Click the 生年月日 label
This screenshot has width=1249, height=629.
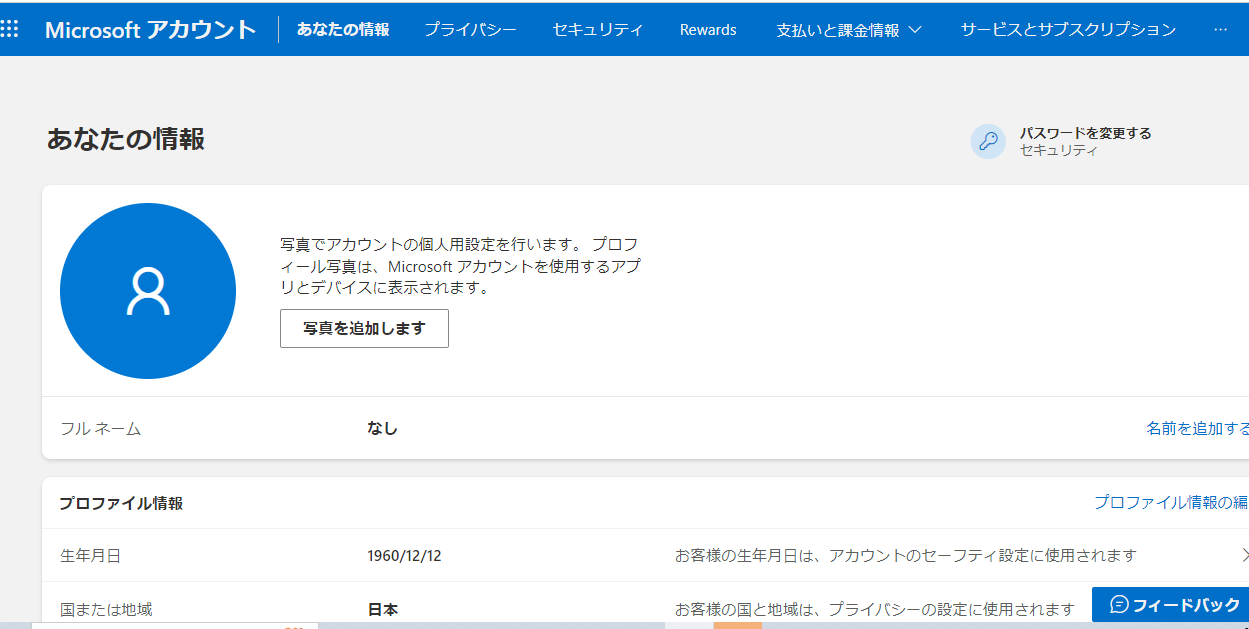coord(90,555)
